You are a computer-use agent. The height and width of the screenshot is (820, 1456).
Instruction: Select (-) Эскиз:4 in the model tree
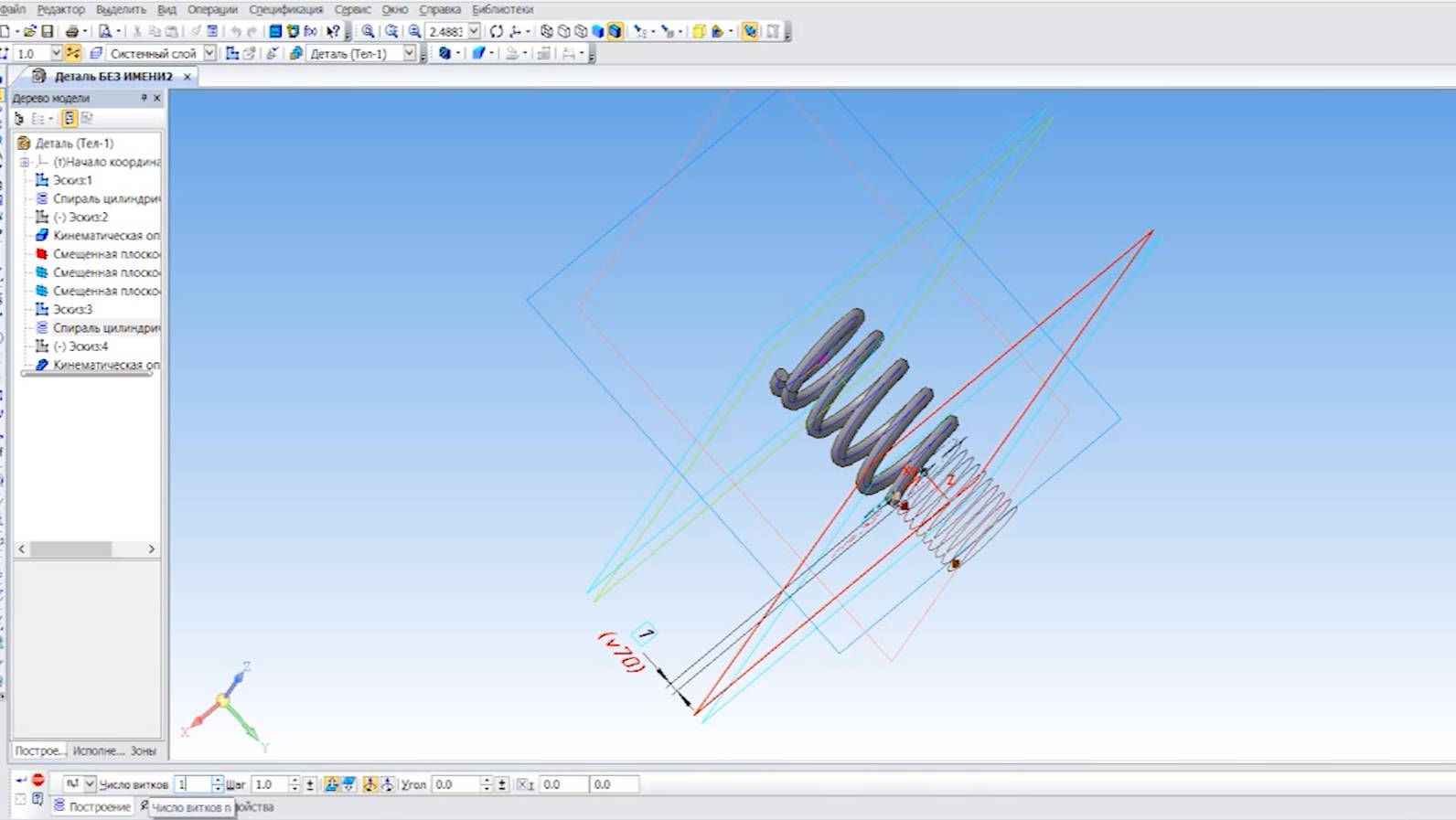80,346
